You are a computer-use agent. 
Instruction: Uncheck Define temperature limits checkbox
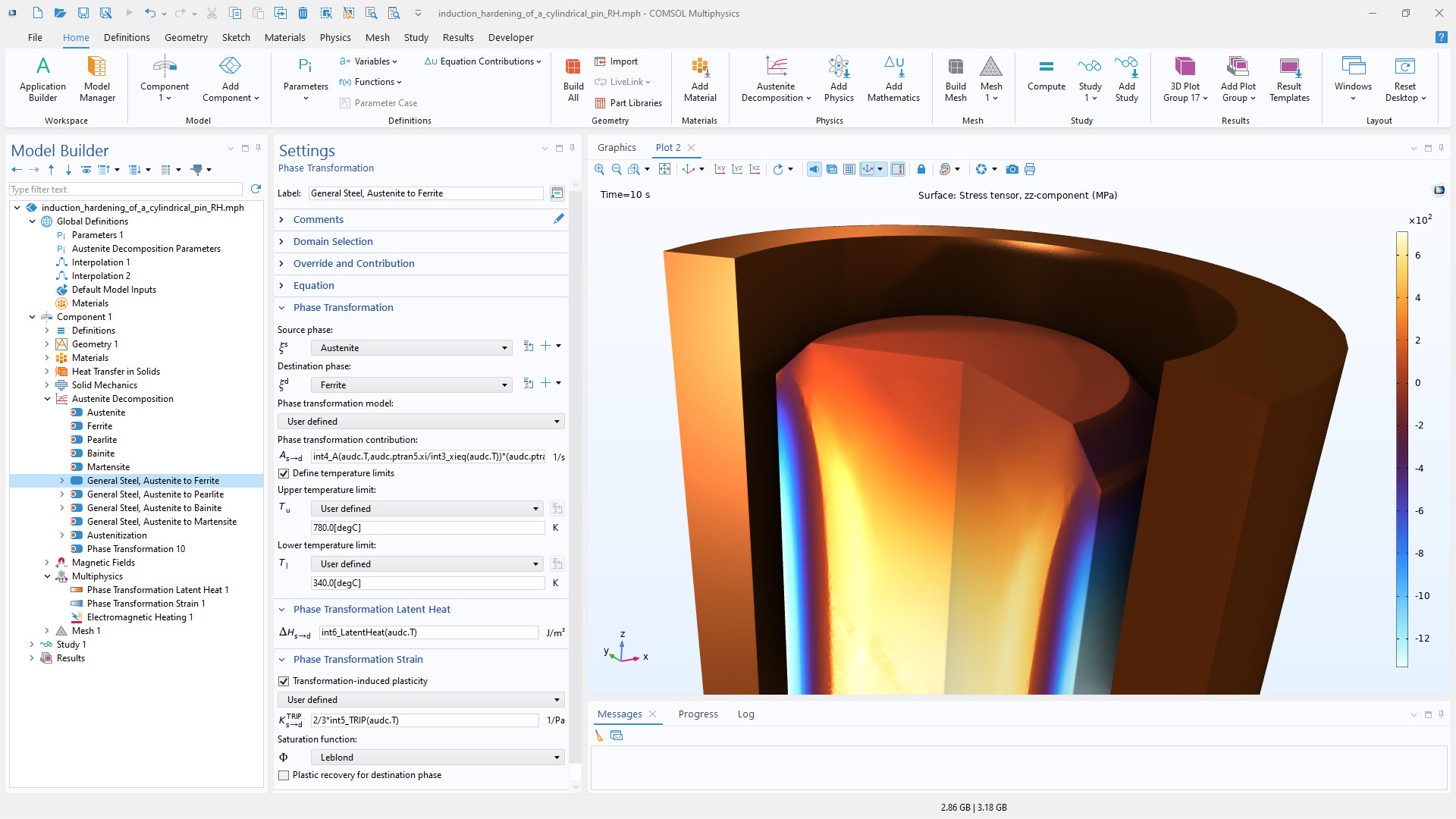(x=284, y=473)
